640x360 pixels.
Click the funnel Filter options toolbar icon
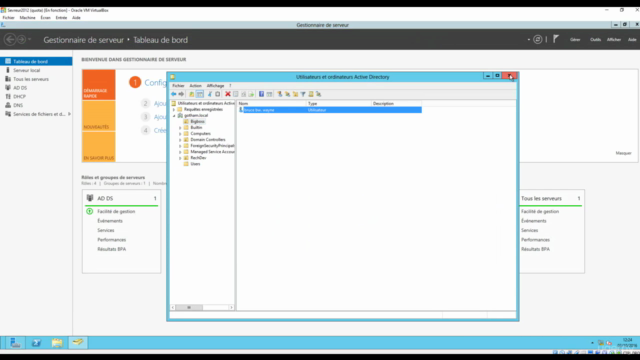pyautogui.click(x=303, y=94)
